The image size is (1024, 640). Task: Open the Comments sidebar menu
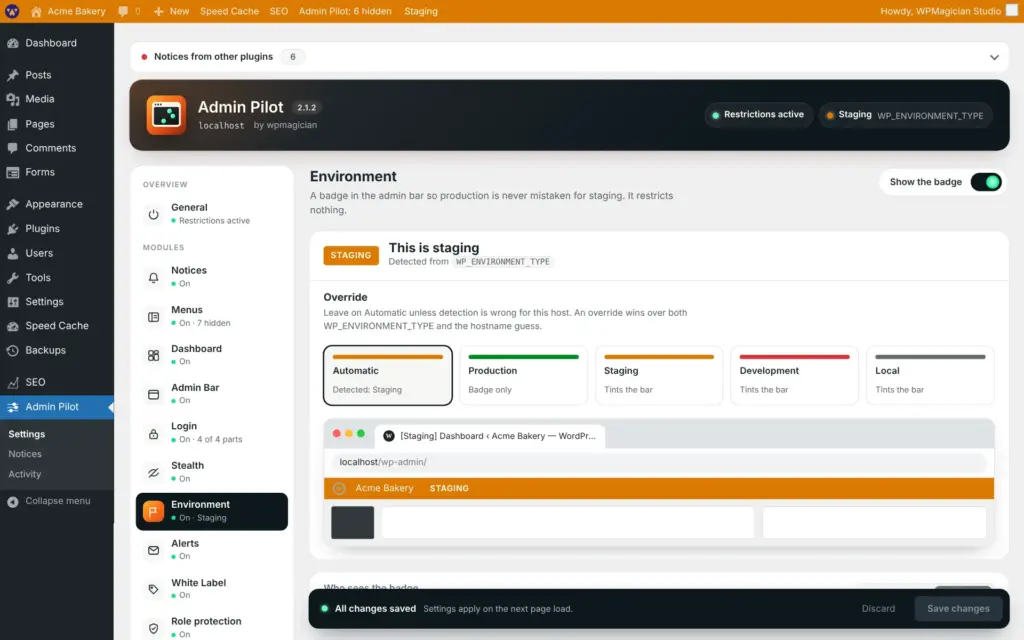click(57, 148)
